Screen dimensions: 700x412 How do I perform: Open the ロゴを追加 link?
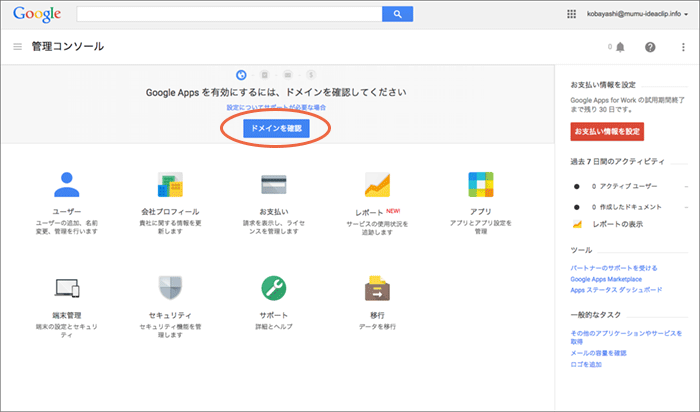(586, 364)
